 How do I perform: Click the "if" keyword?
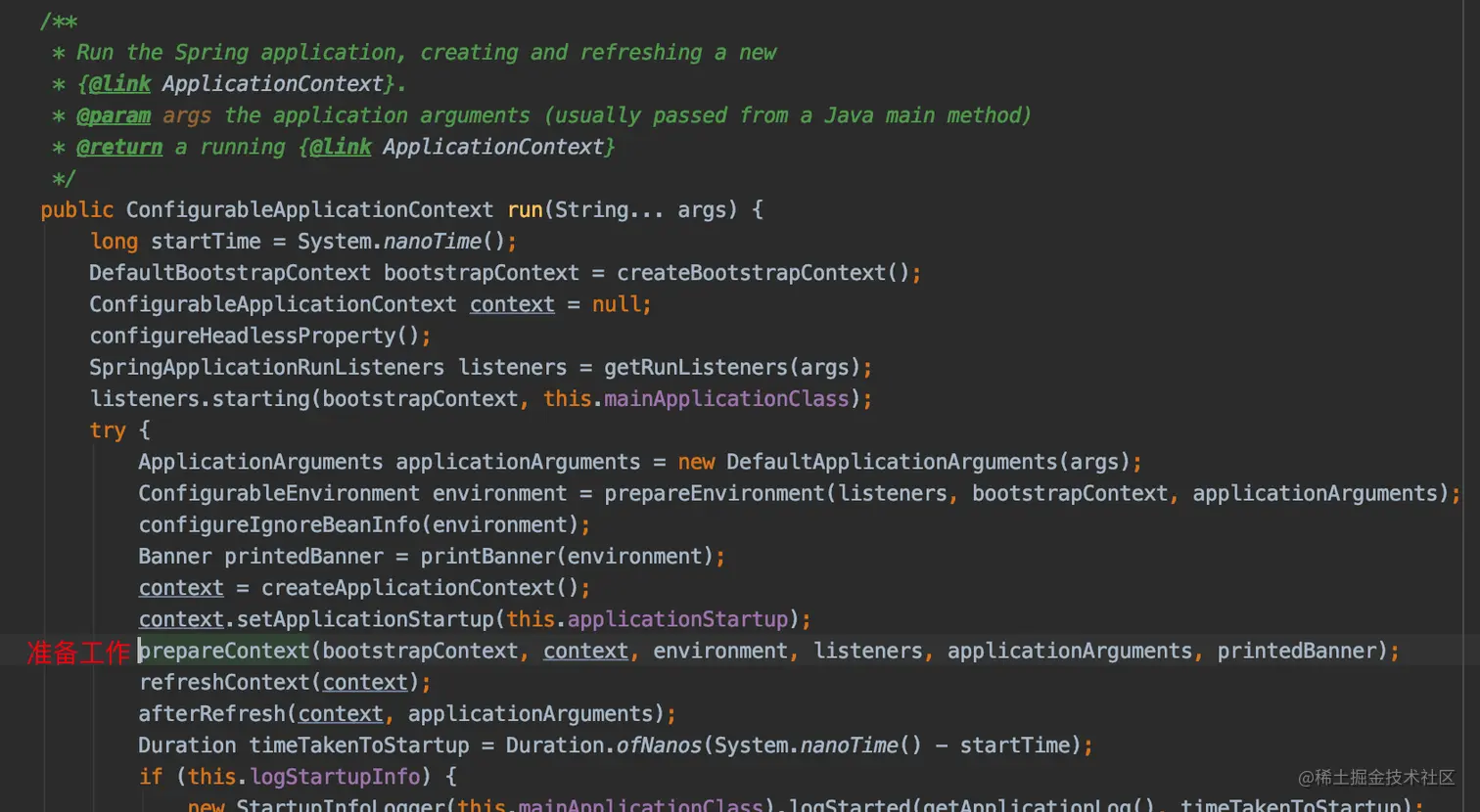pos(151,776)
